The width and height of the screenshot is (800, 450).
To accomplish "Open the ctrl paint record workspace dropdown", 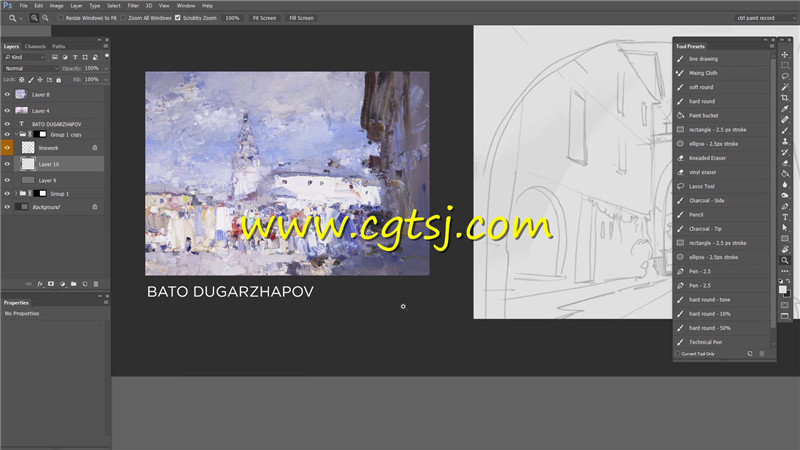I will [x=765, y=18].
